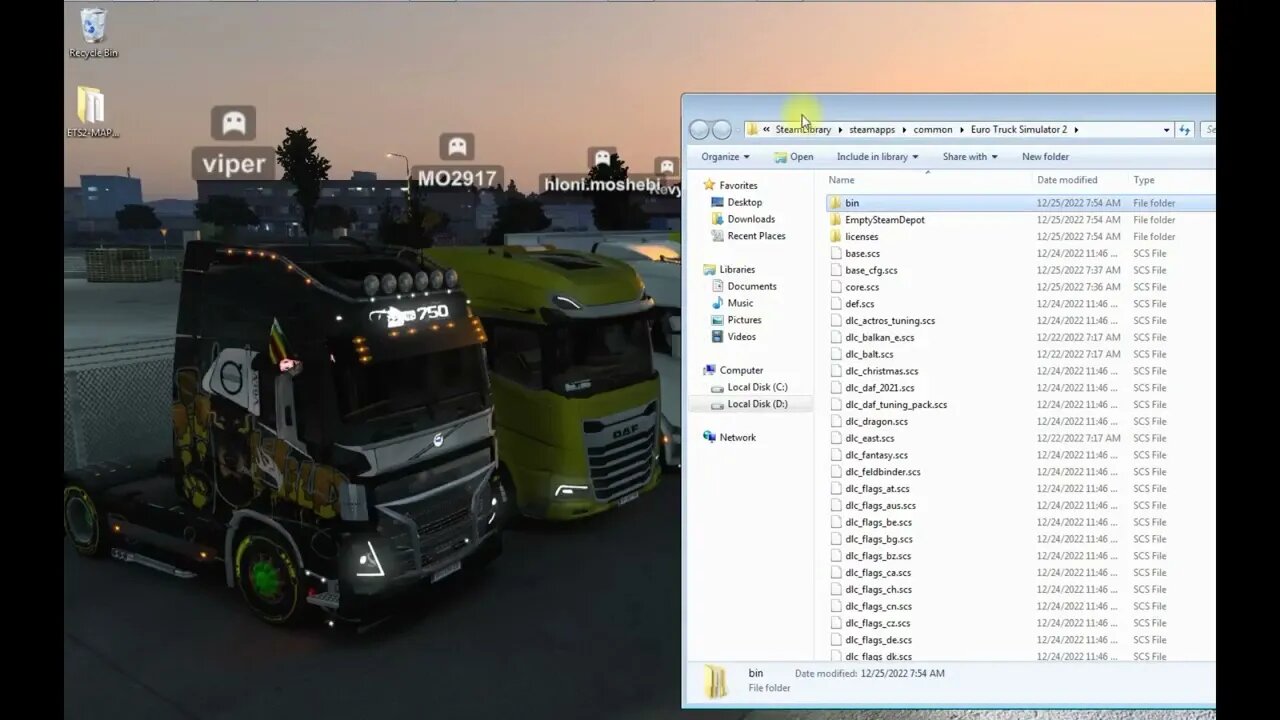This screenshot has width=1280, height=720.
Task: Jump to common in the address path
Action: [933, 130]
